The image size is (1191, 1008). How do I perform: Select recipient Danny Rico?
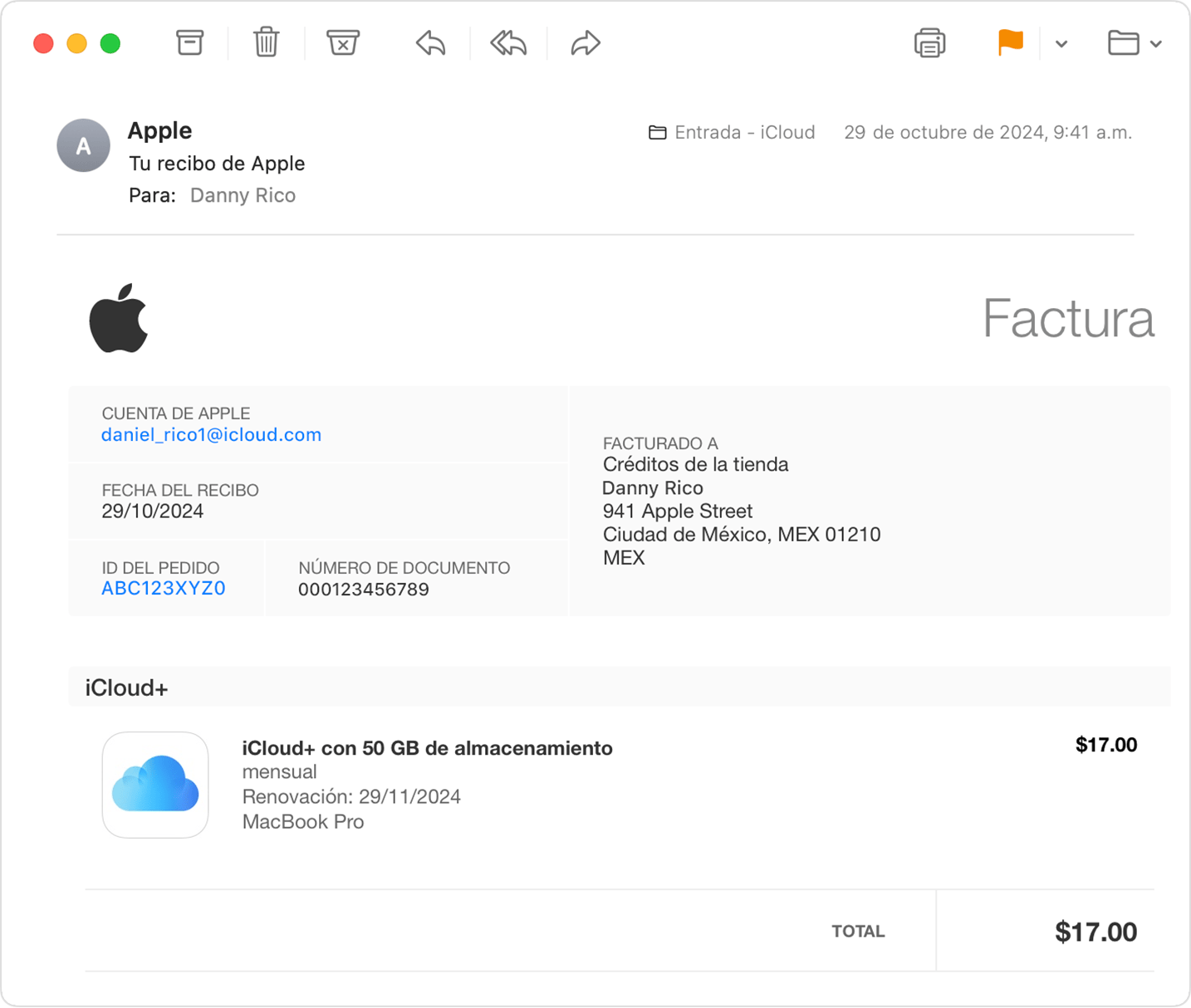point(243,194)
